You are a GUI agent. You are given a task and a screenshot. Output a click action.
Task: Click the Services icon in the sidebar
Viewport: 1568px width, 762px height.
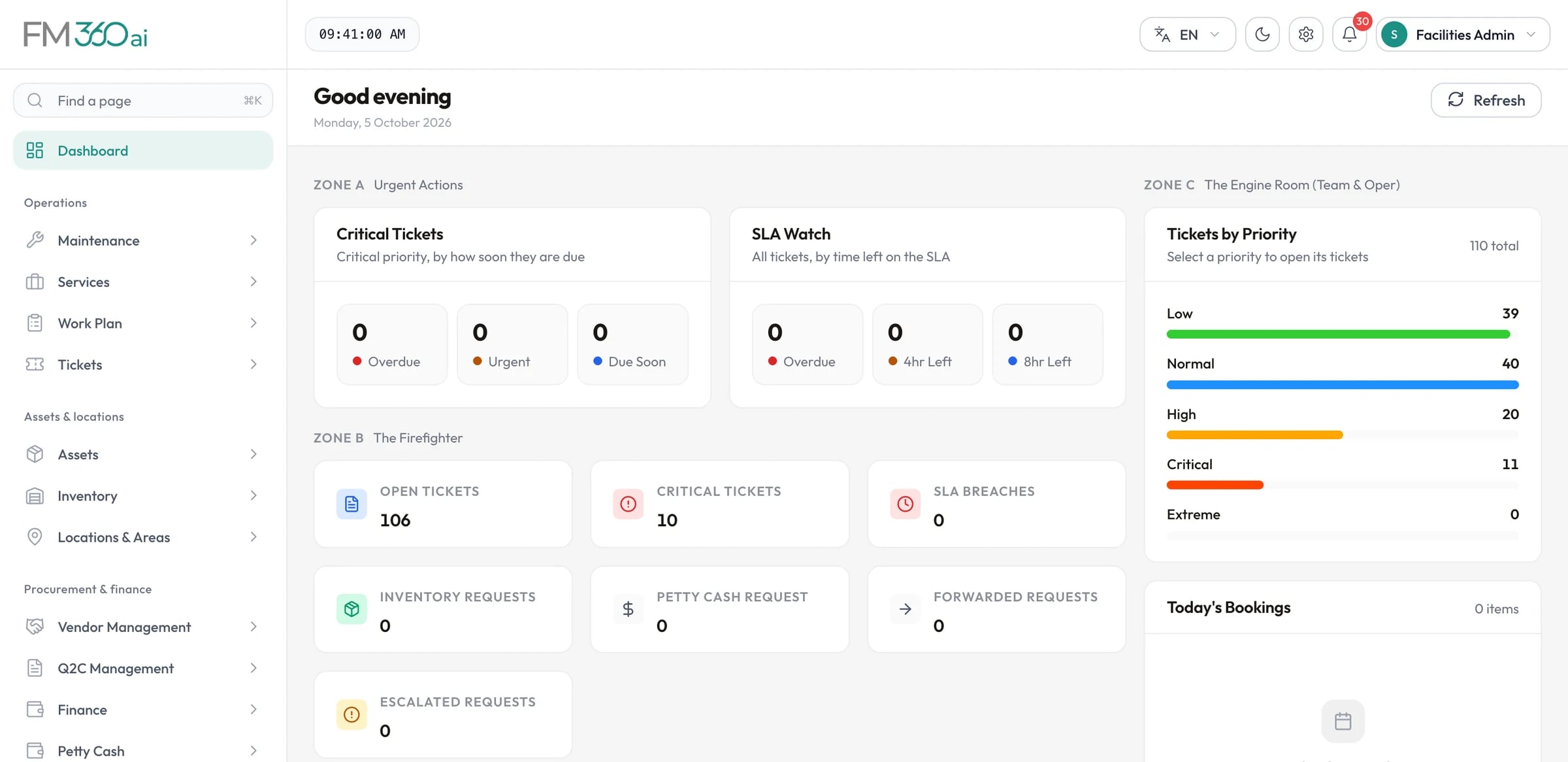click(35, 282)
